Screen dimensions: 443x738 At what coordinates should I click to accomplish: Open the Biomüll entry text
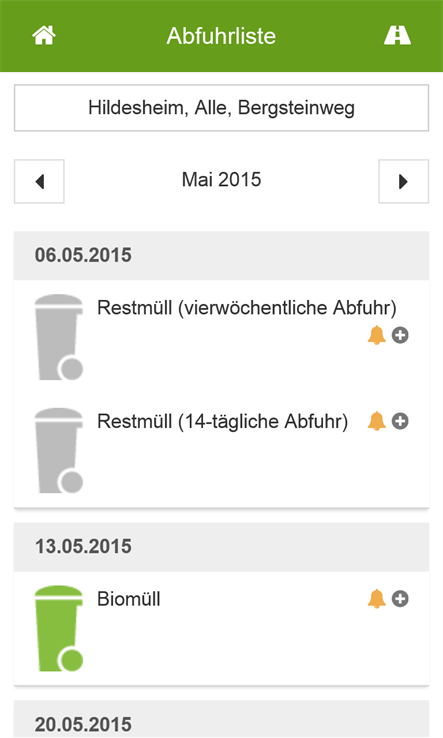pyautogui.click(x=129, y=599)
